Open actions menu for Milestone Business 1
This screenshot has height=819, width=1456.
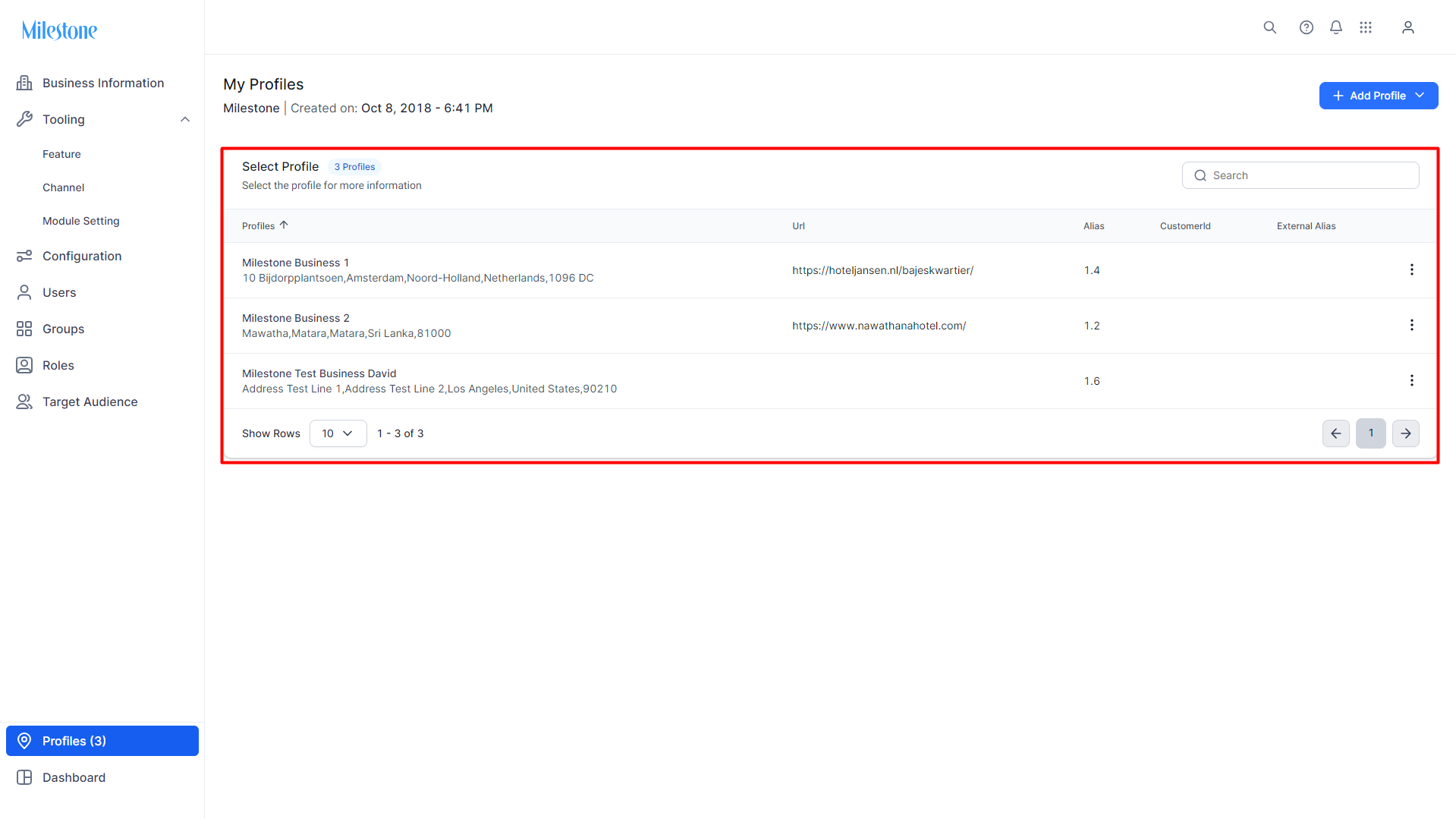(x=1412, y=269)
